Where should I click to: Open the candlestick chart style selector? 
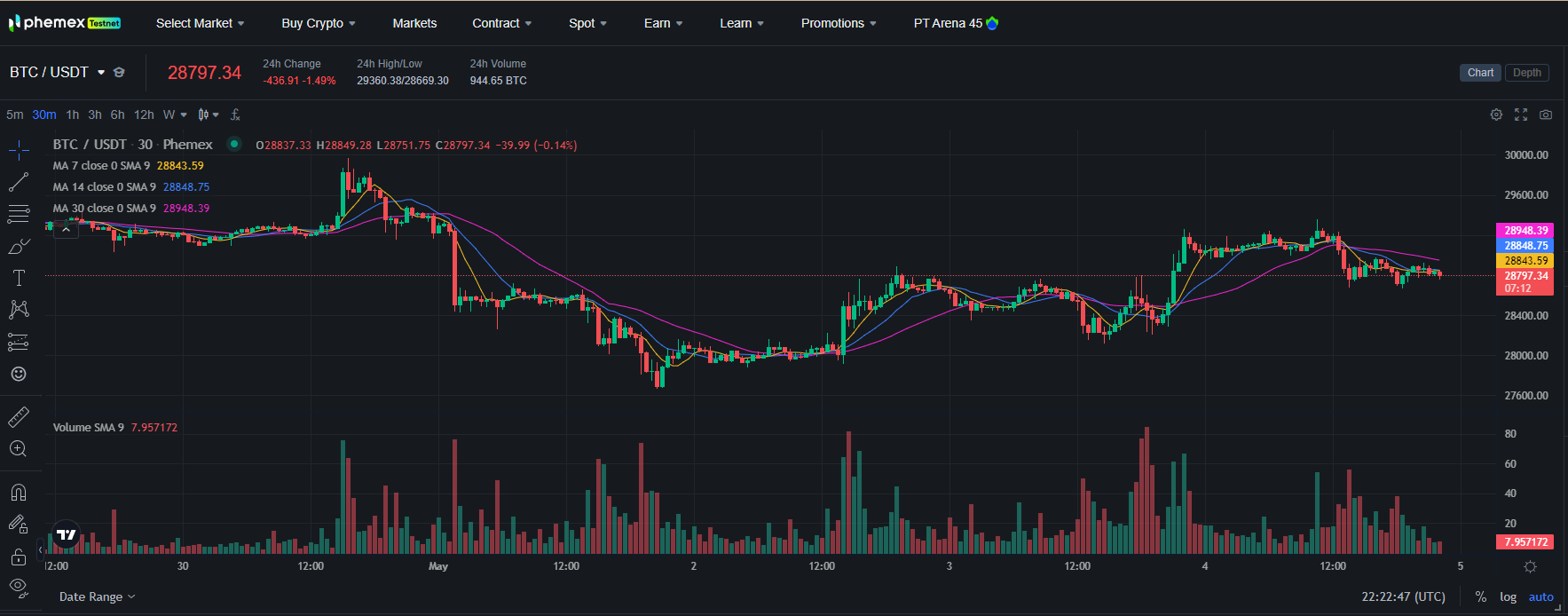tap(209, 115)
